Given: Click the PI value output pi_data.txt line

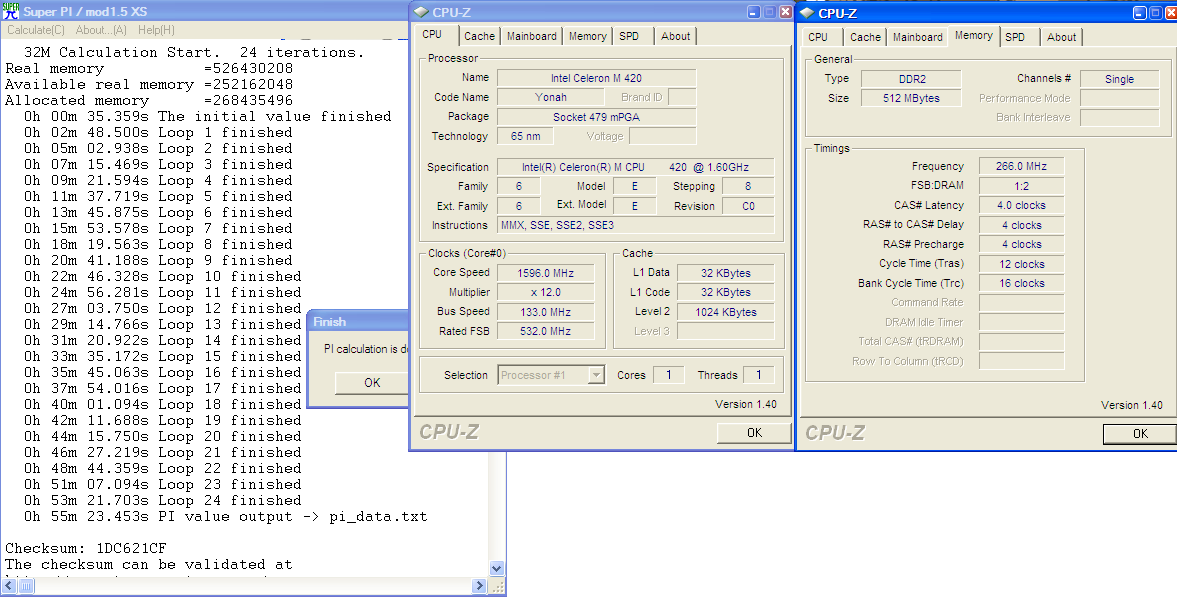Looking at the screenshot, I should pos(225,517).
